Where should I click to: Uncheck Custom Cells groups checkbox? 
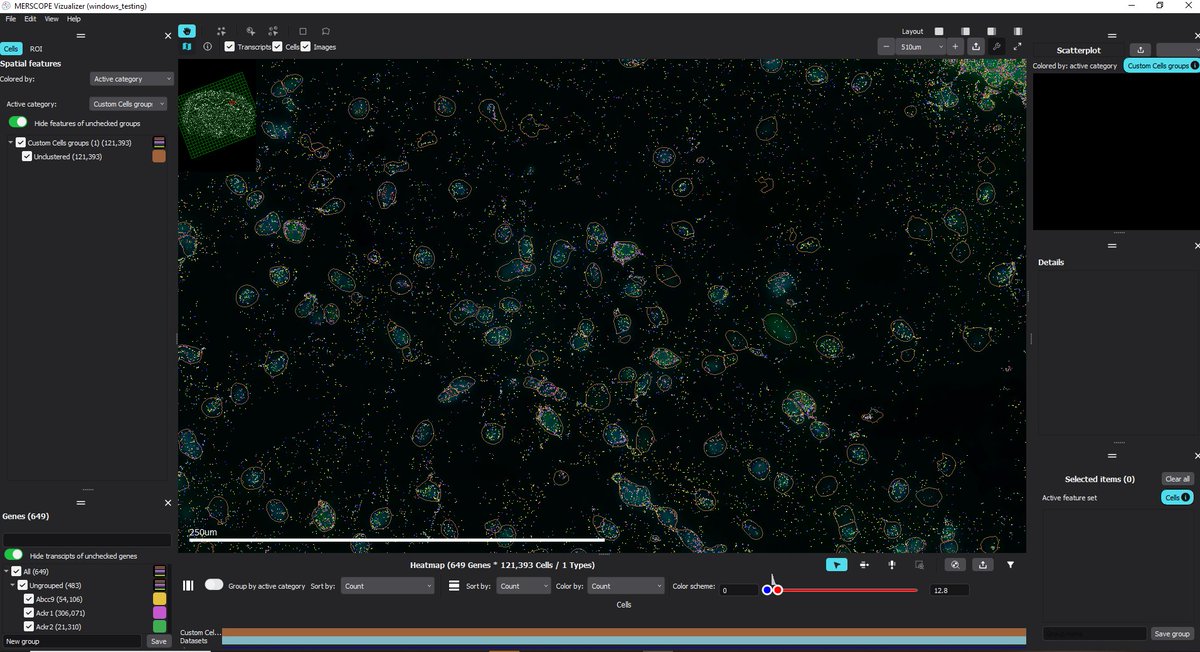coord(21,143)
